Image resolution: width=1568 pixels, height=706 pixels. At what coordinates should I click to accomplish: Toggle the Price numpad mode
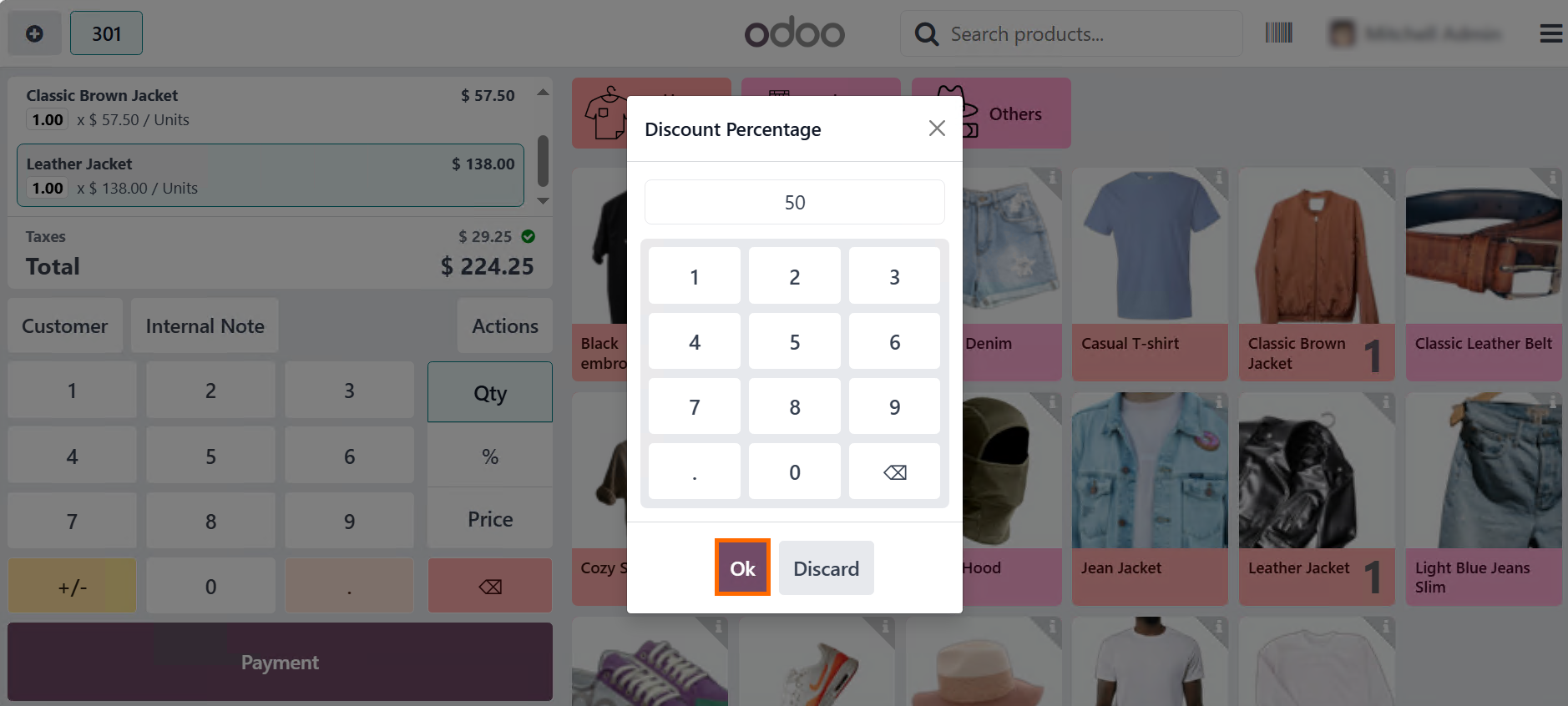pyautogui.click(x=490, y=519)
